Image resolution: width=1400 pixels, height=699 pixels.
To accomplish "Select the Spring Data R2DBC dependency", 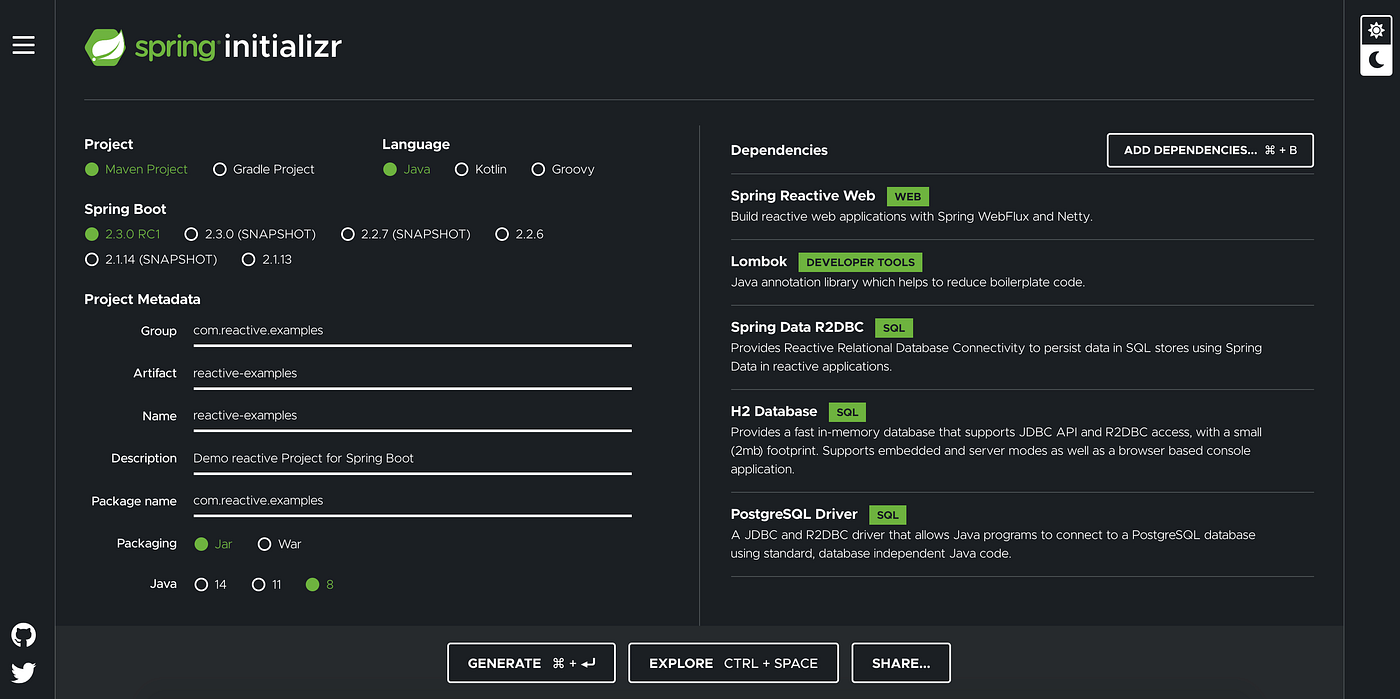I will [x=1022, y=347].
